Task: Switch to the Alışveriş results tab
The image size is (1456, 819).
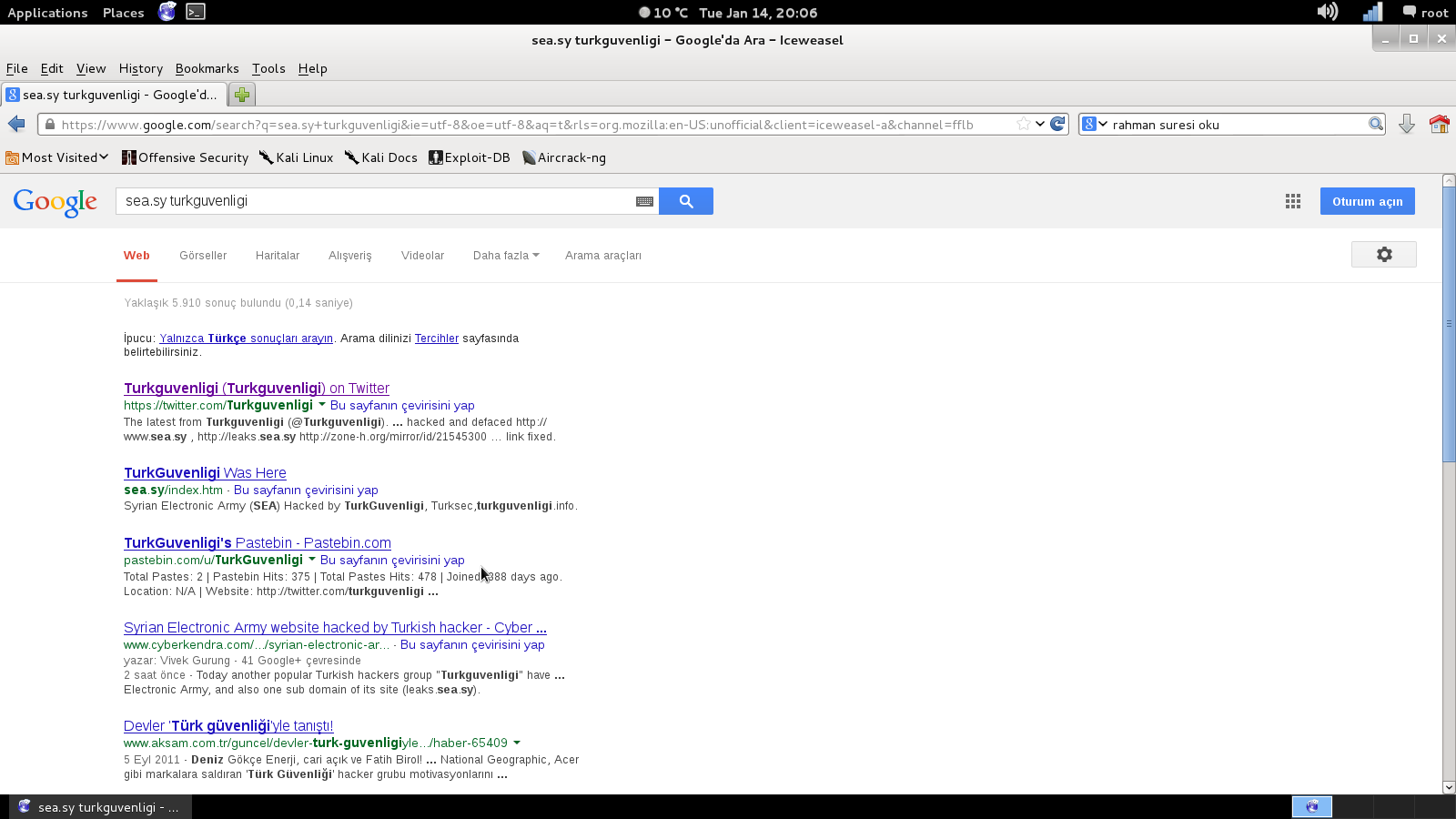Action: pos(350,256)
